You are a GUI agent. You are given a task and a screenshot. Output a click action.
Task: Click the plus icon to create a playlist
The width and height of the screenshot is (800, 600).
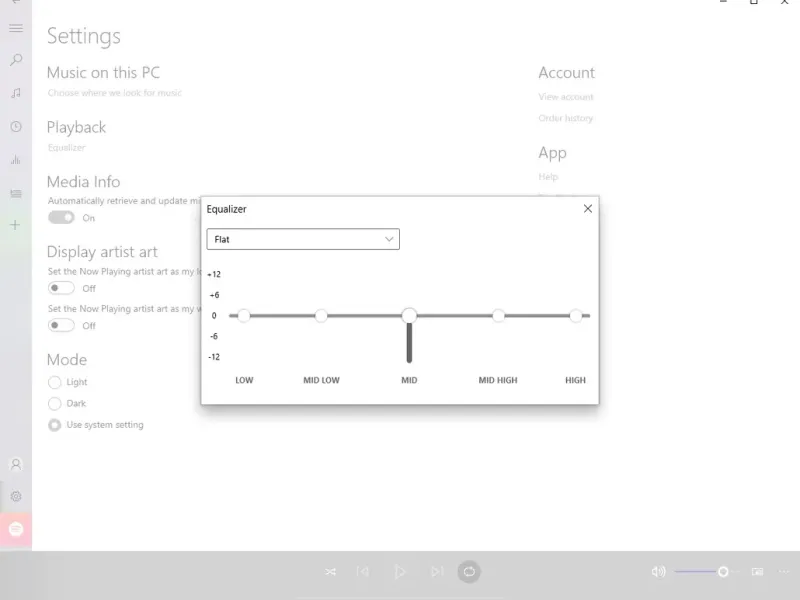tap(15, 225)
